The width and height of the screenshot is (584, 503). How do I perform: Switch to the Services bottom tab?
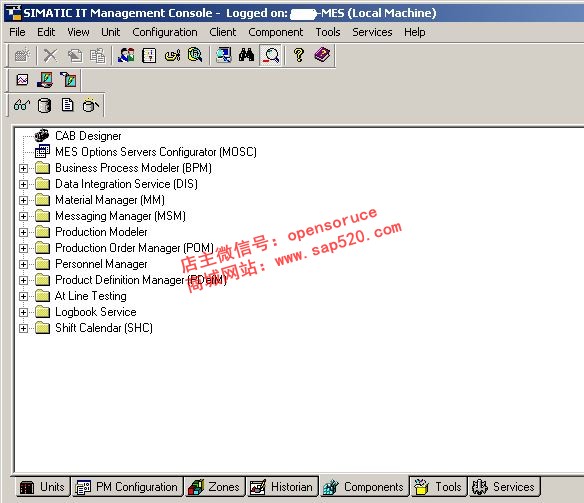pos(504,487)
